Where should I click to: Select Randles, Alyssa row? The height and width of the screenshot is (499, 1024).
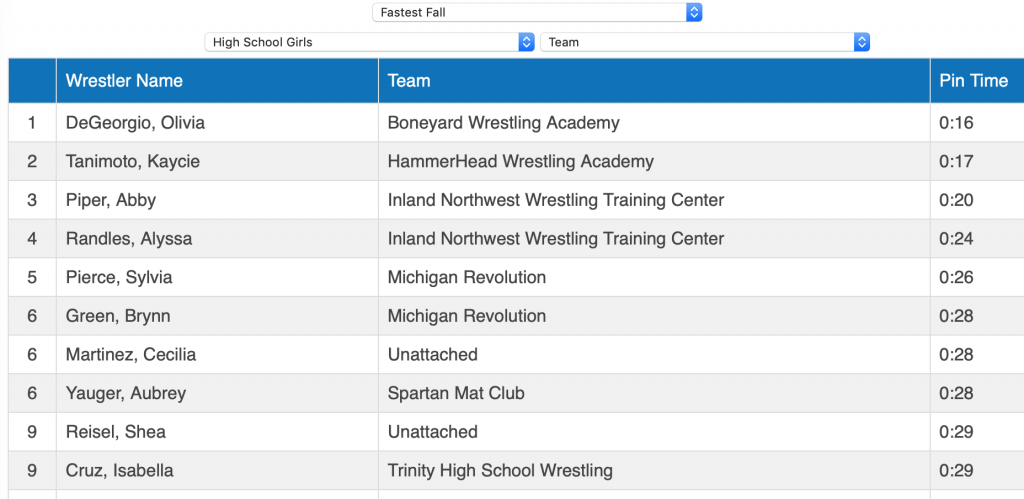tap(129, 239)
